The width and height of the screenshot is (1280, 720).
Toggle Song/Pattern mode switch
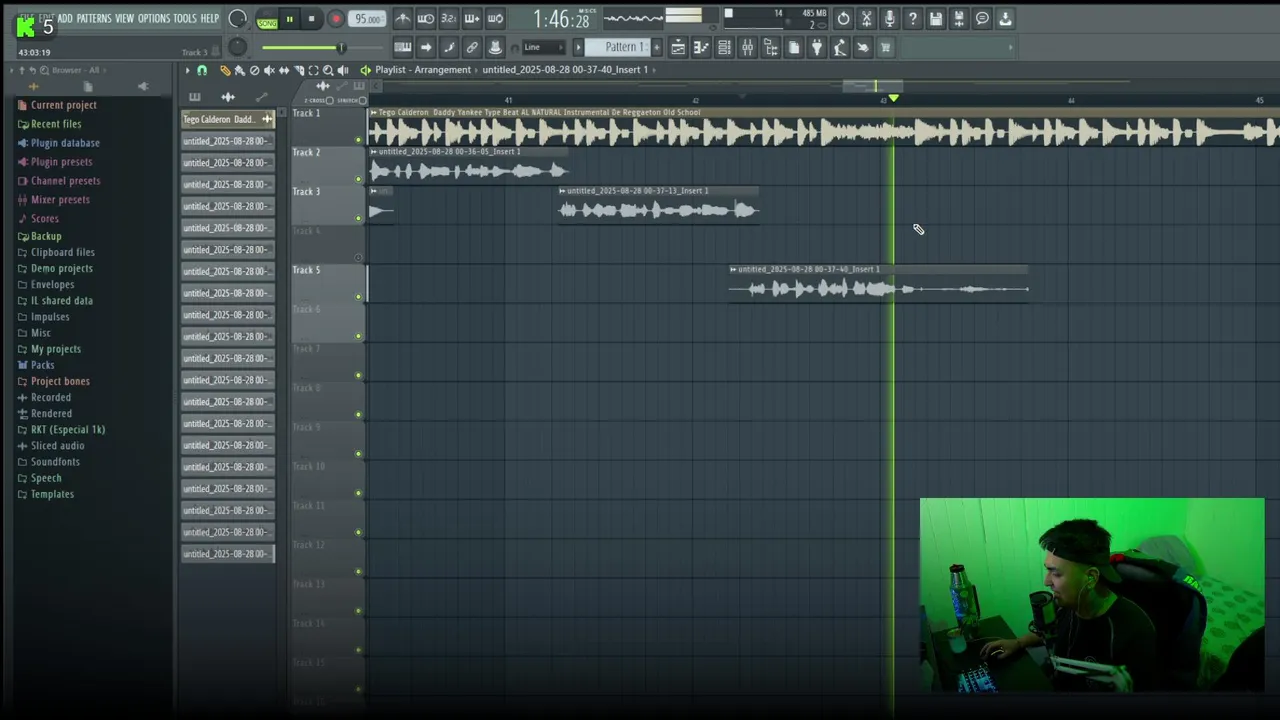click(267, 21)
